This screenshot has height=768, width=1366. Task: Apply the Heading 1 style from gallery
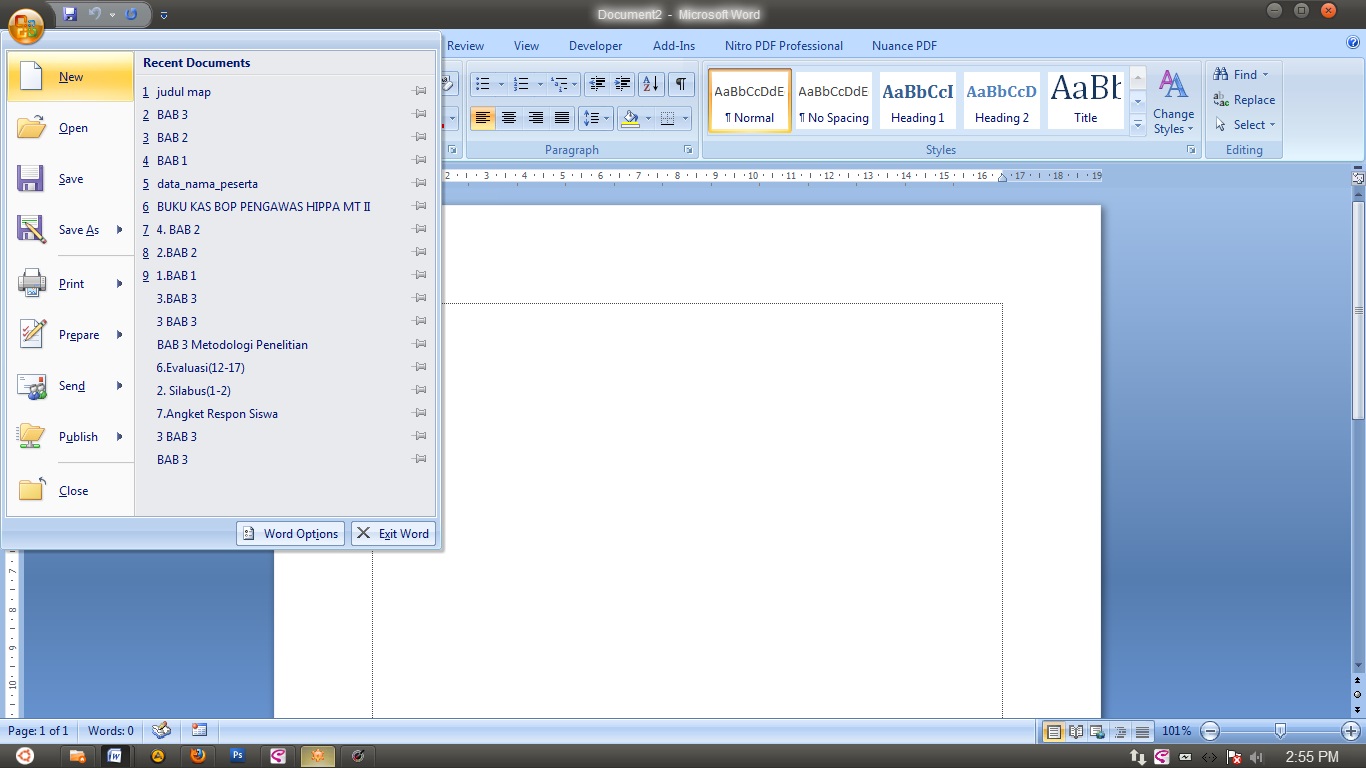(917, 101)
